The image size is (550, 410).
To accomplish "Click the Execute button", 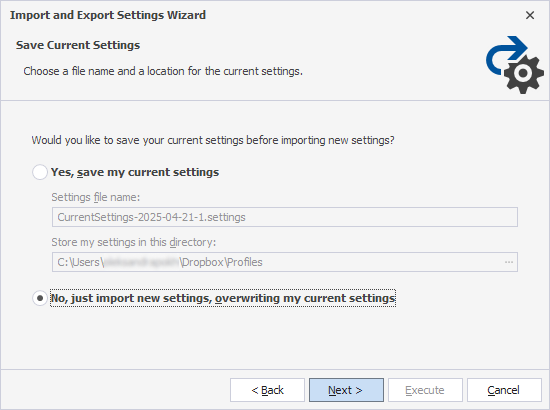I will (x=425, y=390).
